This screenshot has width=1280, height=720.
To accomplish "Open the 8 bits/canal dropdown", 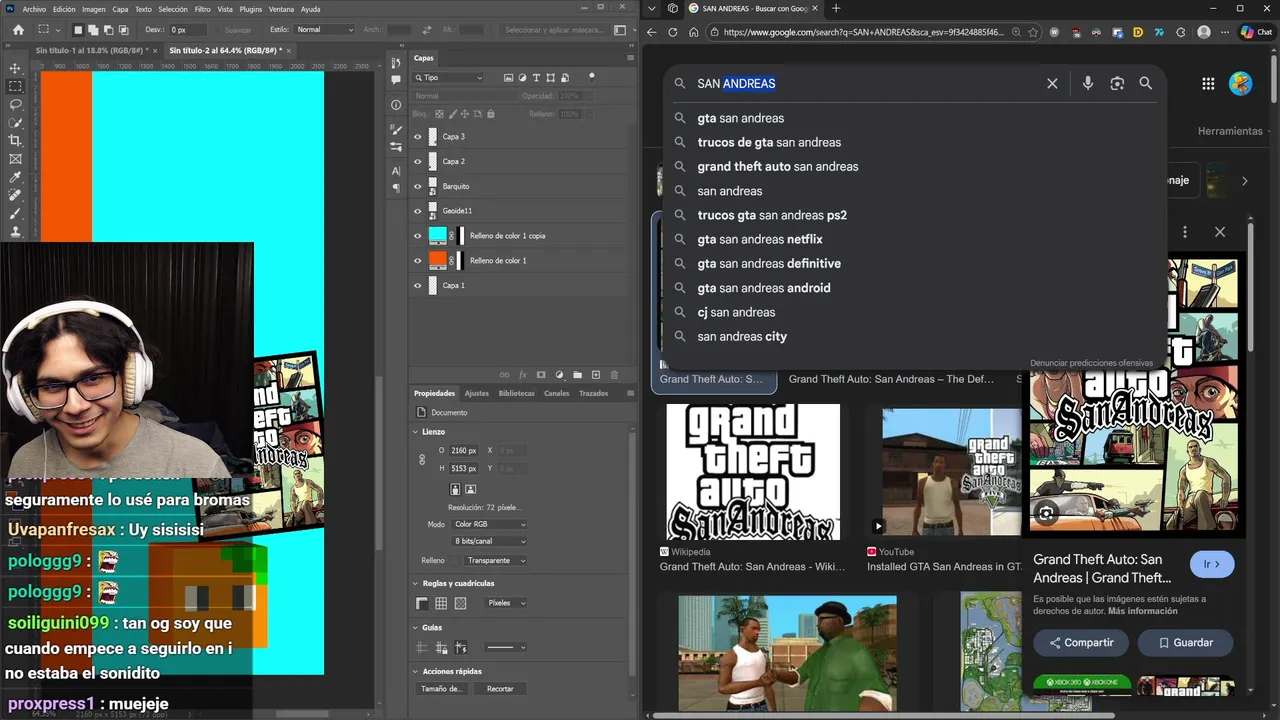I will click(x=489, y=541).
